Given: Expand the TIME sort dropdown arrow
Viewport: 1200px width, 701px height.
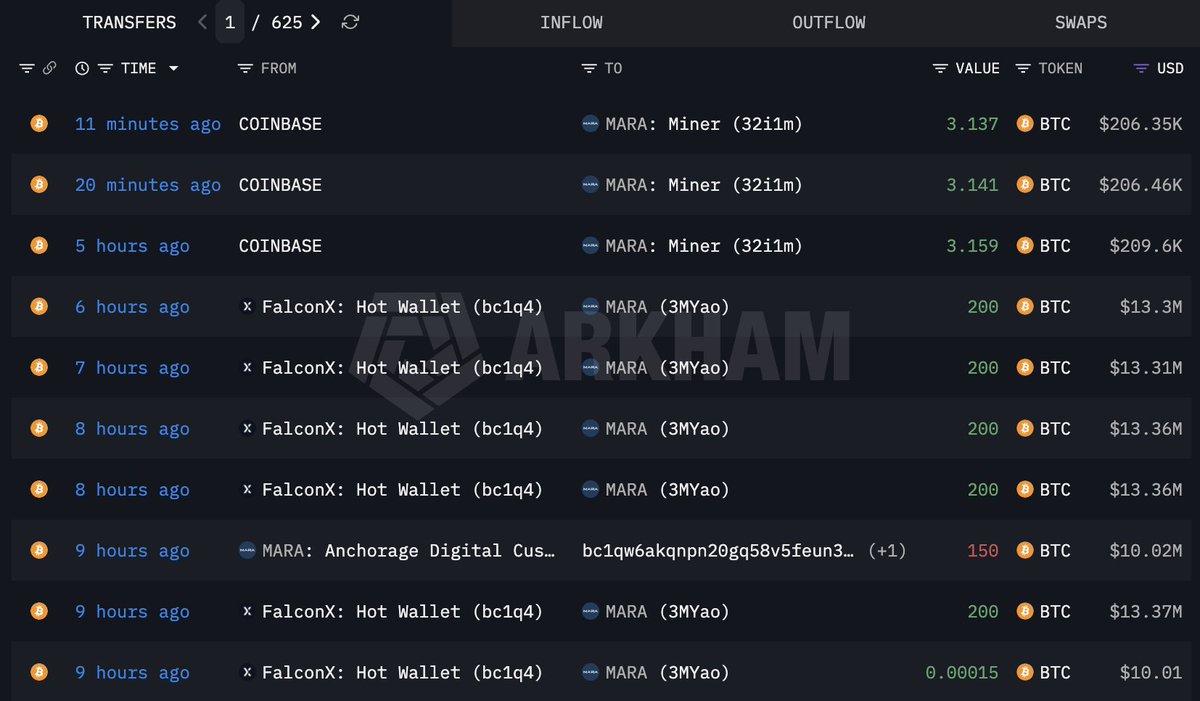Looking at the screenshot, I should 173,69.
